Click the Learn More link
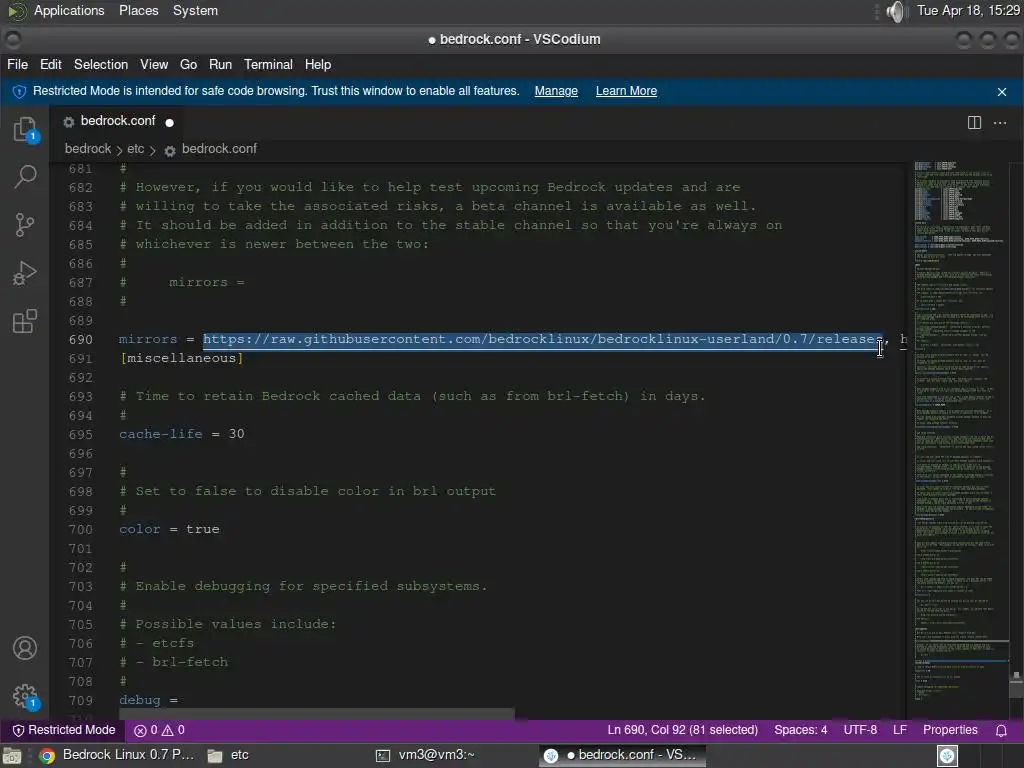This screenshot has height=768, width=1024. [x=626, y=91]
